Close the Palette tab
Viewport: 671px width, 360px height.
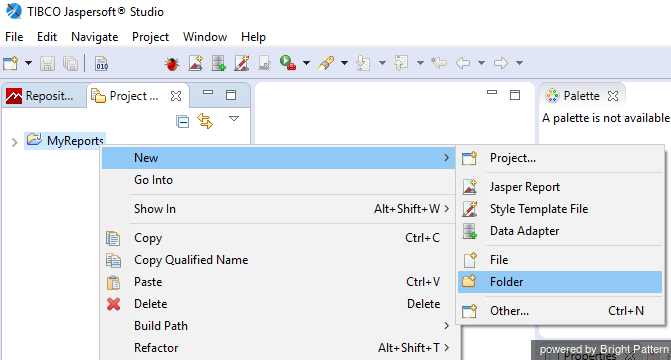(x=613, y=96)
